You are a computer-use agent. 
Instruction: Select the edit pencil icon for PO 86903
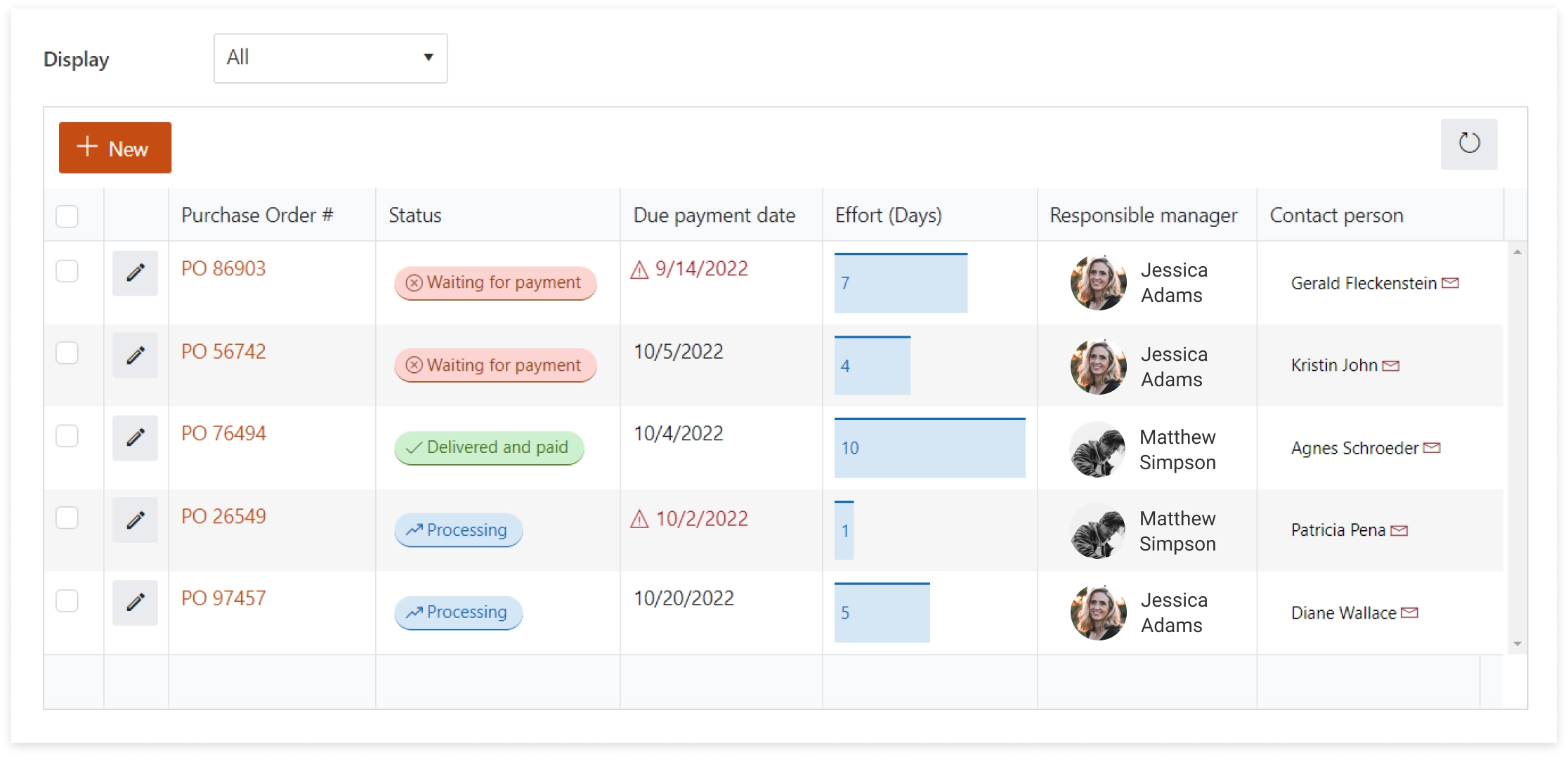[135, 272]
